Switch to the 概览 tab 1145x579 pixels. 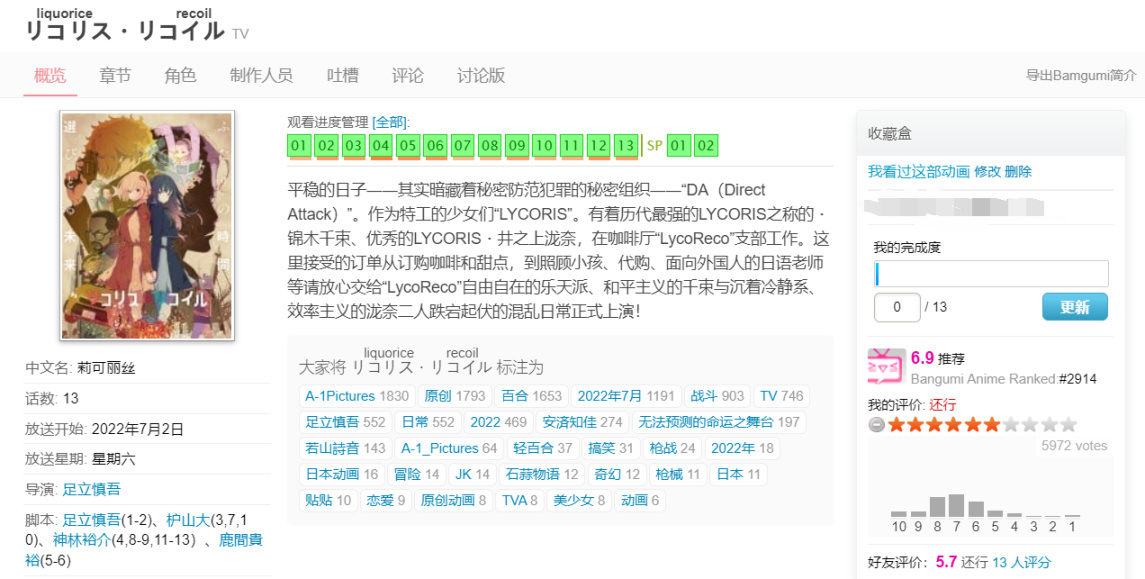50,75
